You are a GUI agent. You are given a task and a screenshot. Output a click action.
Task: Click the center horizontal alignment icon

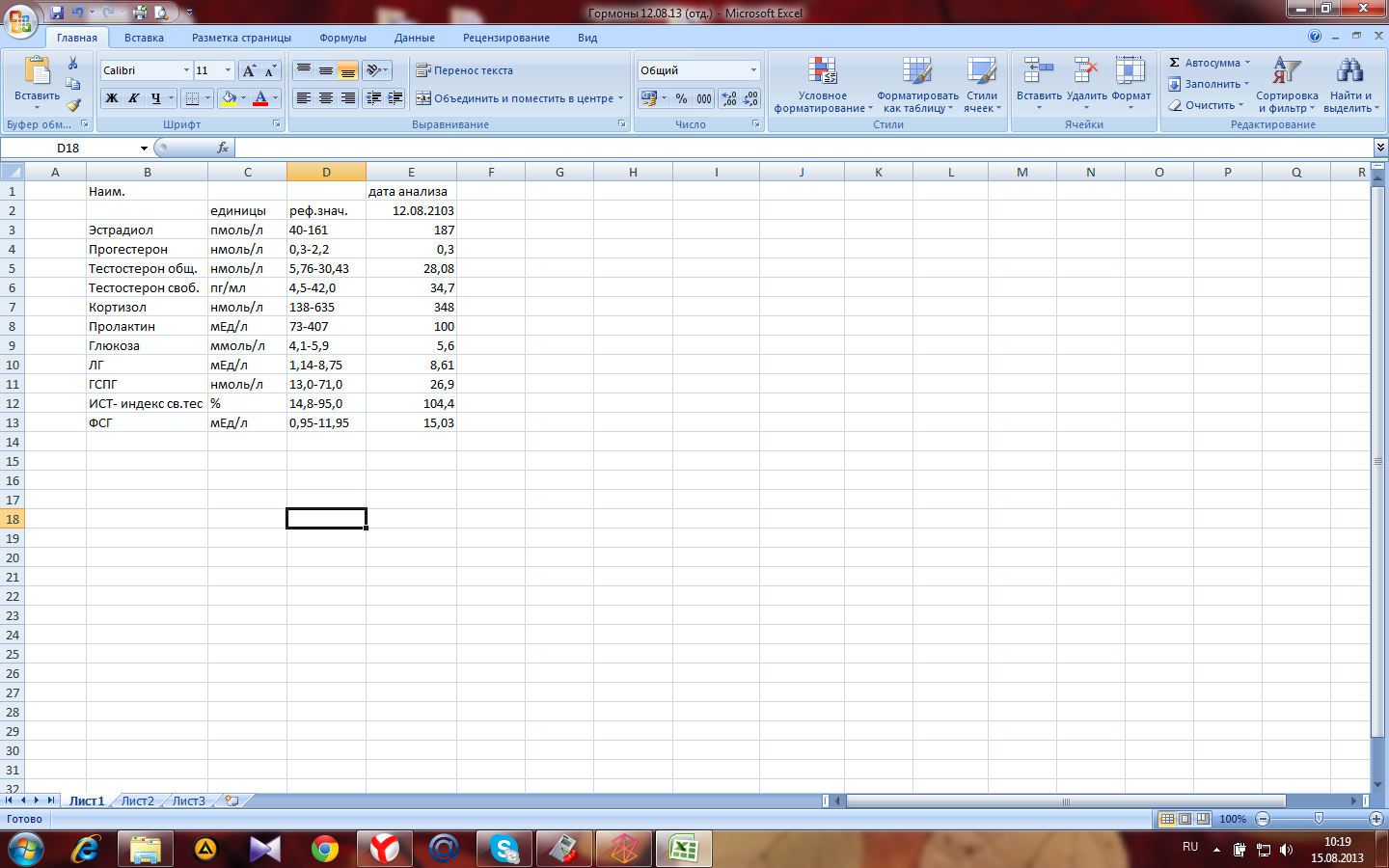coord(326,98)
